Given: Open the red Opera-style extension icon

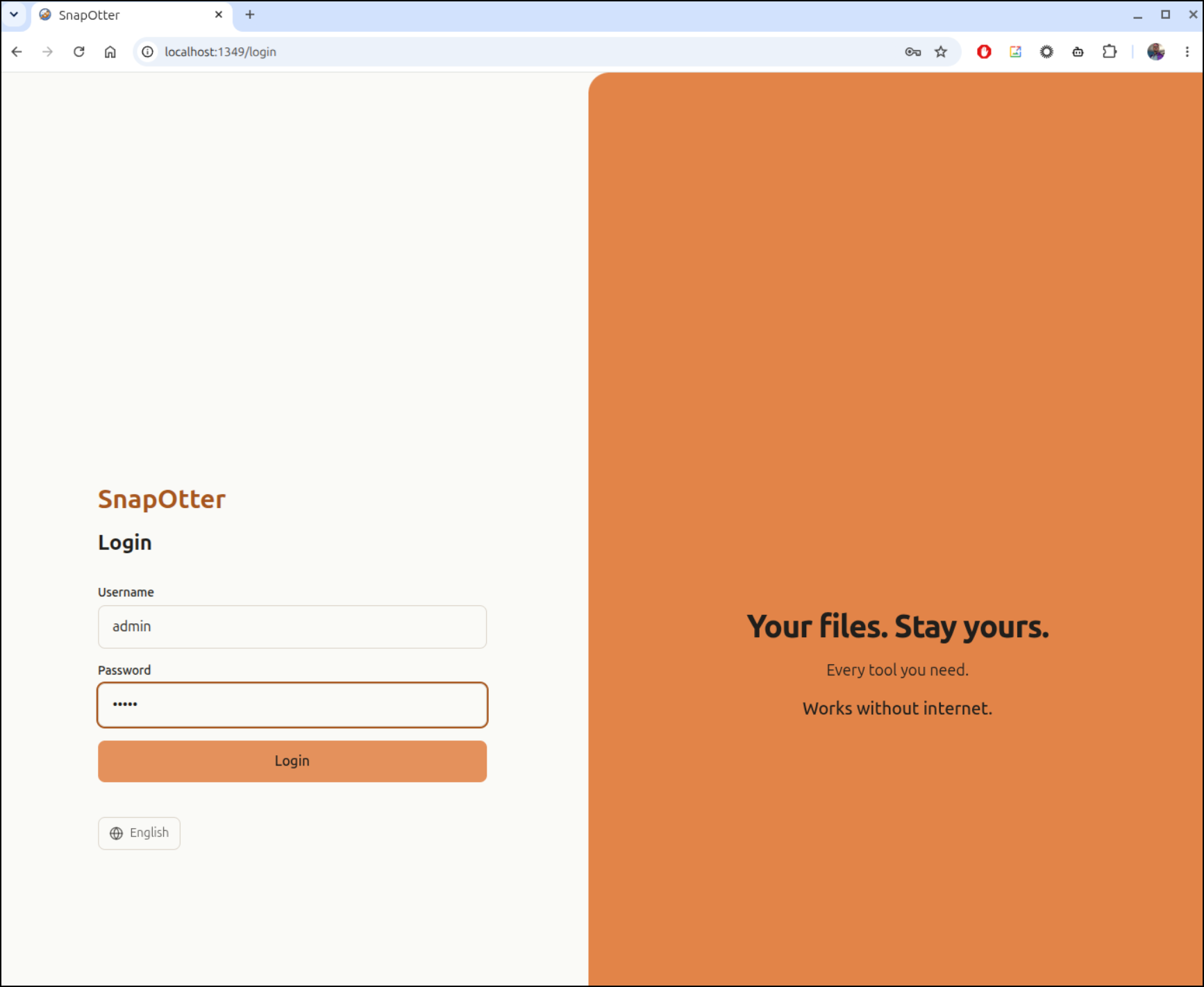Looking at the screenshot, I should (984, 52).
